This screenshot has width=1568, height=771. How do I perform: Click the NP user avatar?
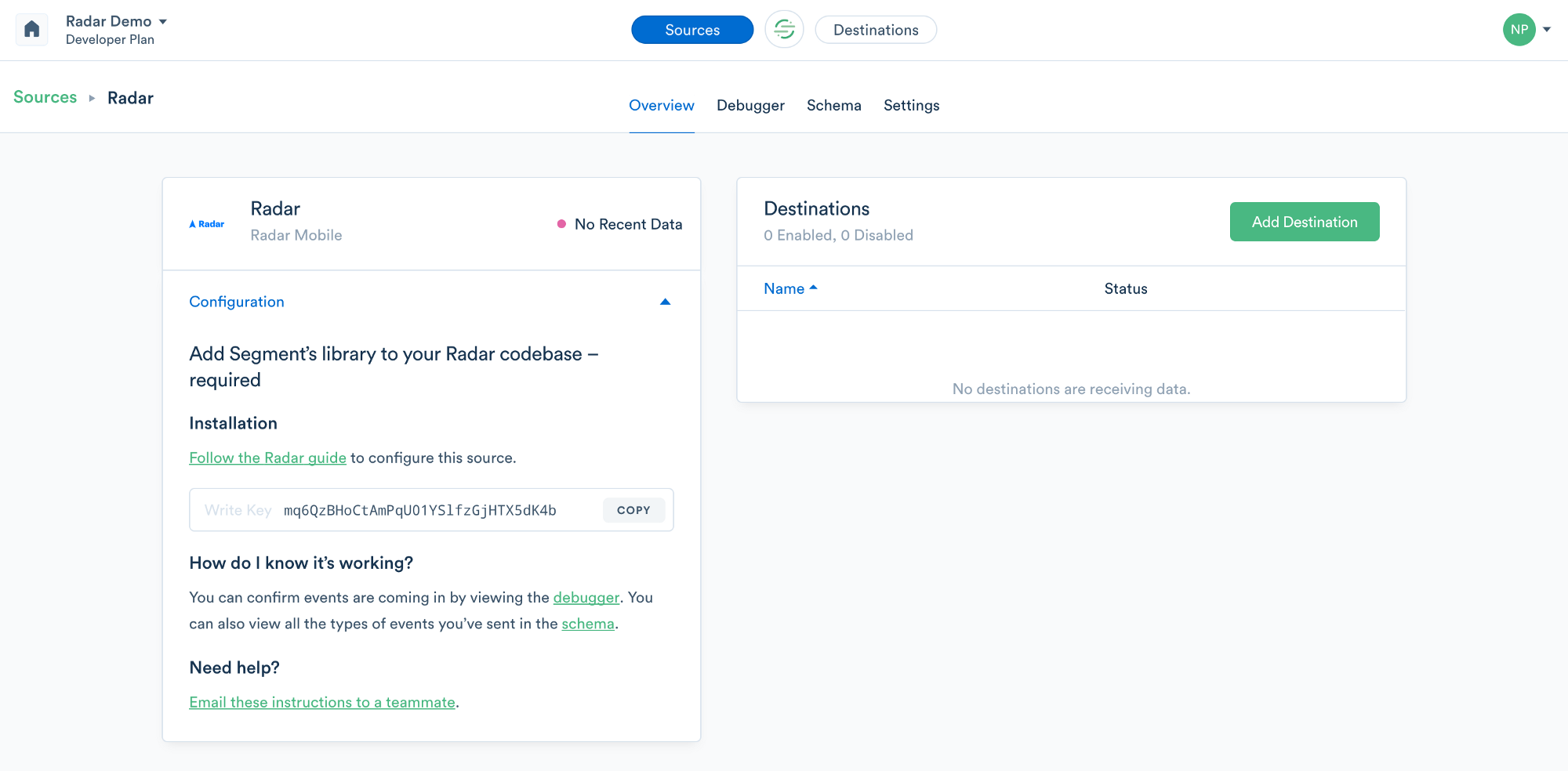point(1519,30)
